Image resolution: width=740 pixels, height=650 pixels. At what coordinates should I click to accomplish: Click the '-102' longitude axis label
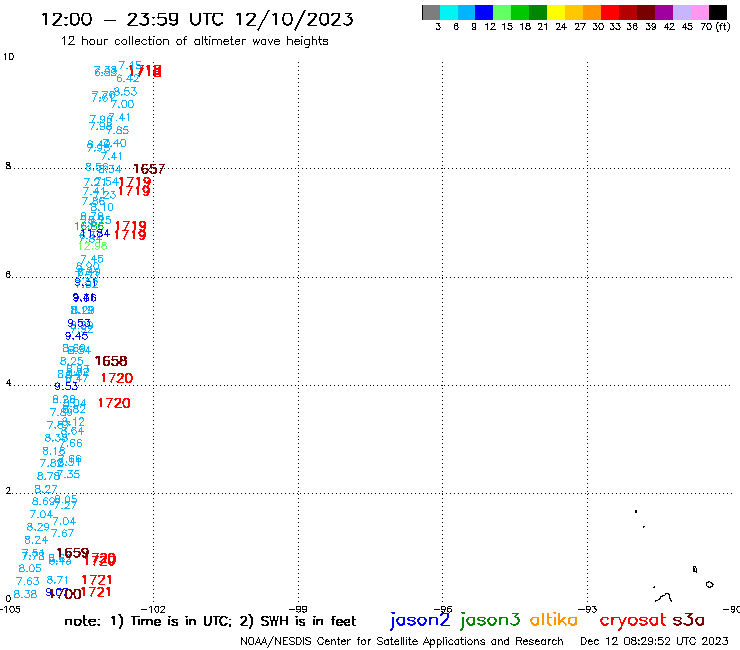153,609
